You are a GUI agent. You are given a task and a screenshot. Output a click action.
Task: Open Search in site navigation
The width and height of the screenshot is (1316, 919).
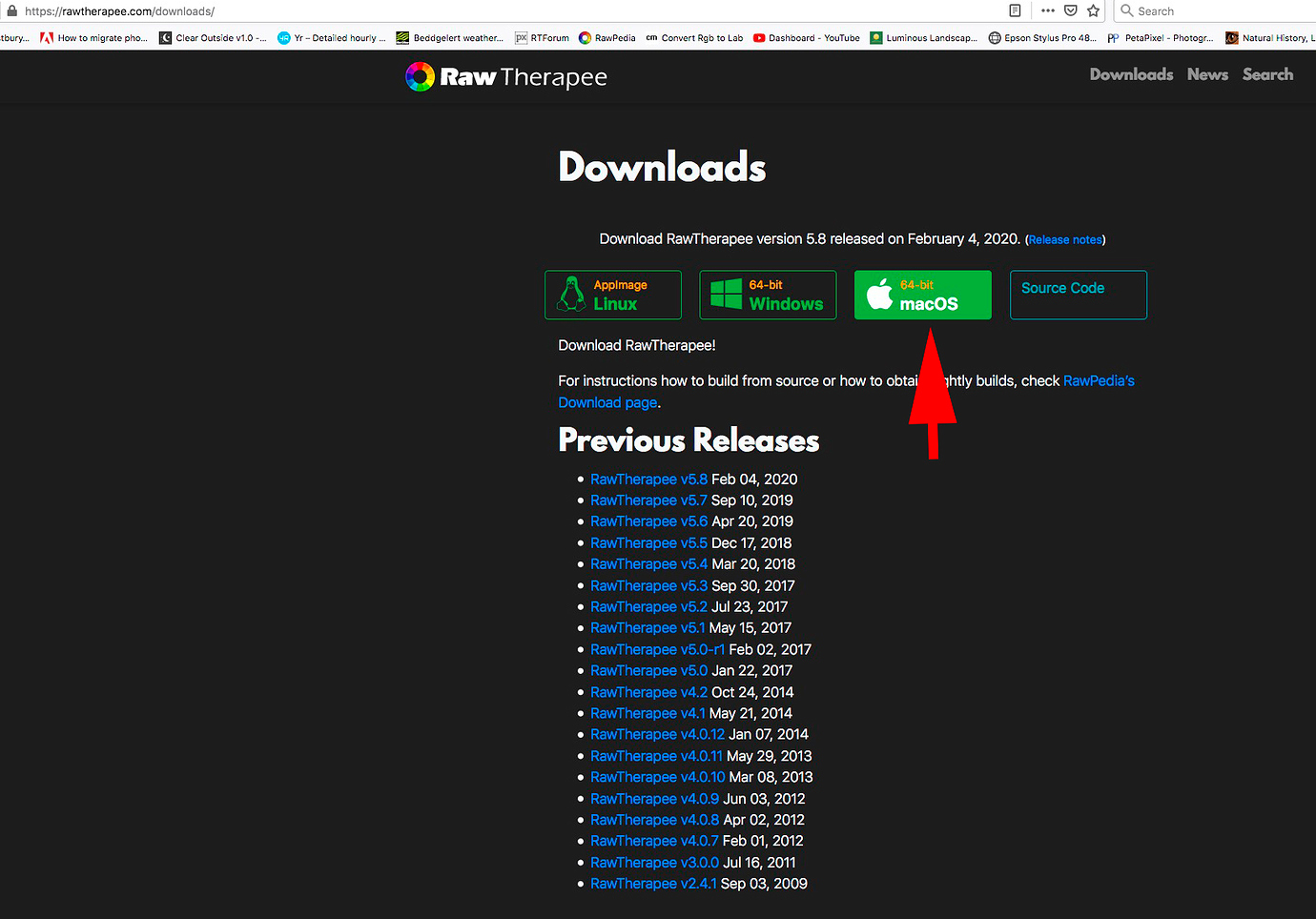click(1267, 74)
